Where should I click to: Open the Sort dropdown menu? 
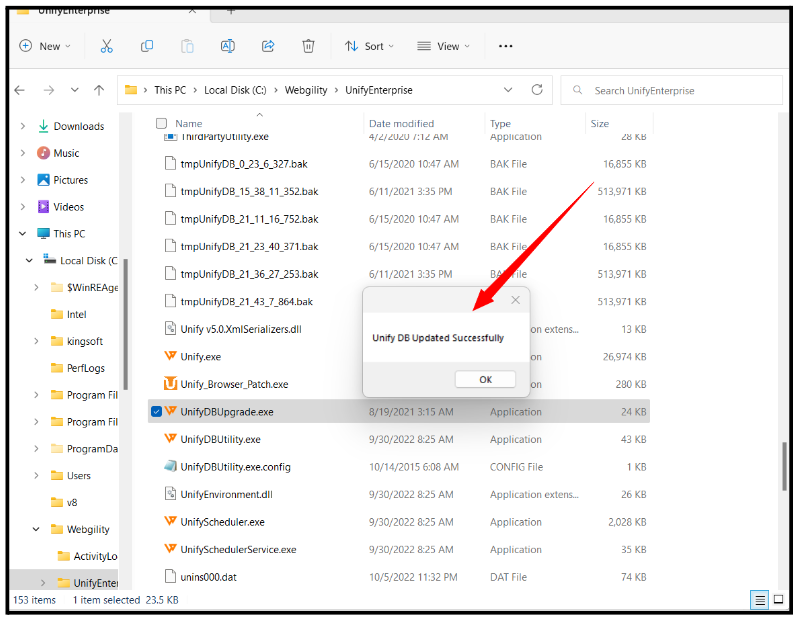tap(369, 46)
